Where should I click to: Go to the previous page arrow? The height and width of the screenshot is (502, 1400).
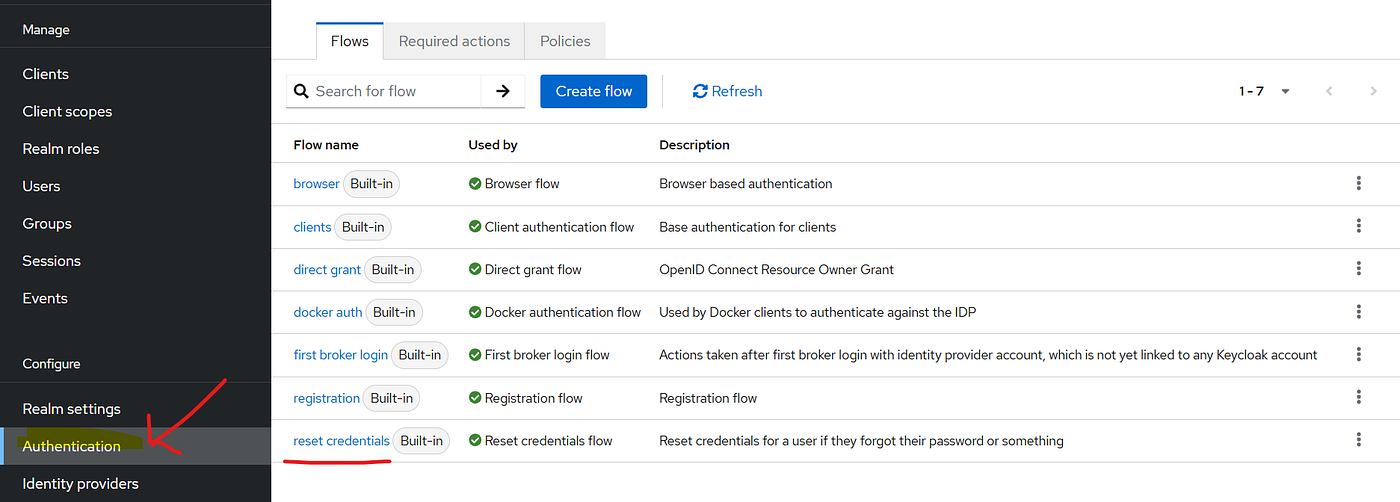[1329, 91]
